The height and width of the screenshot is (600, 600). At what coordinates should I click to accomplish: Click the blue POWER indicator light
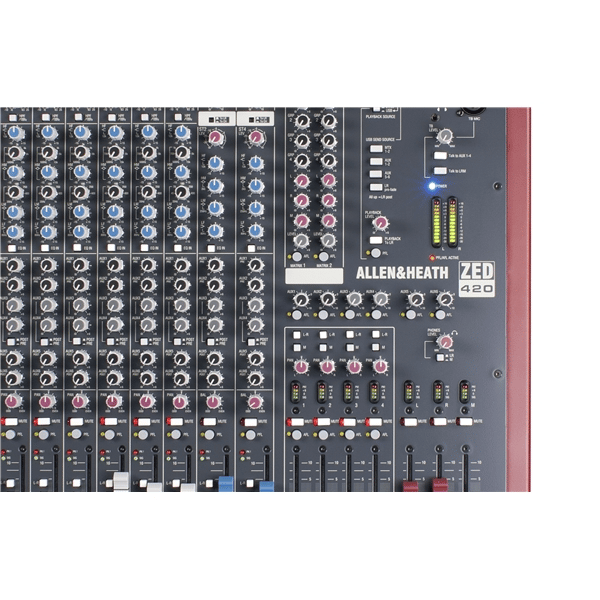432,186
